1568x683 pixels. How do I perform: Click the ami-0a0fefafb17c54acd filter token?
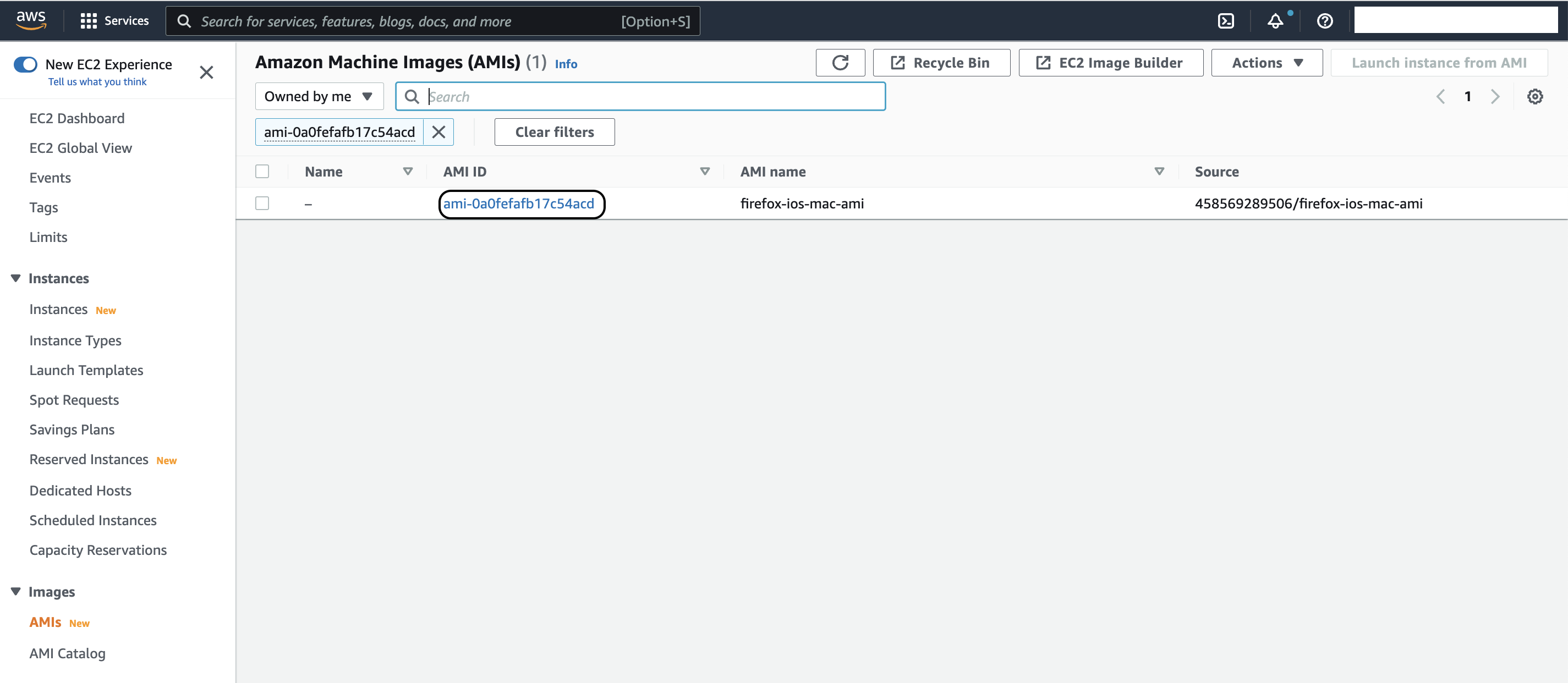(x=339, y=132)
